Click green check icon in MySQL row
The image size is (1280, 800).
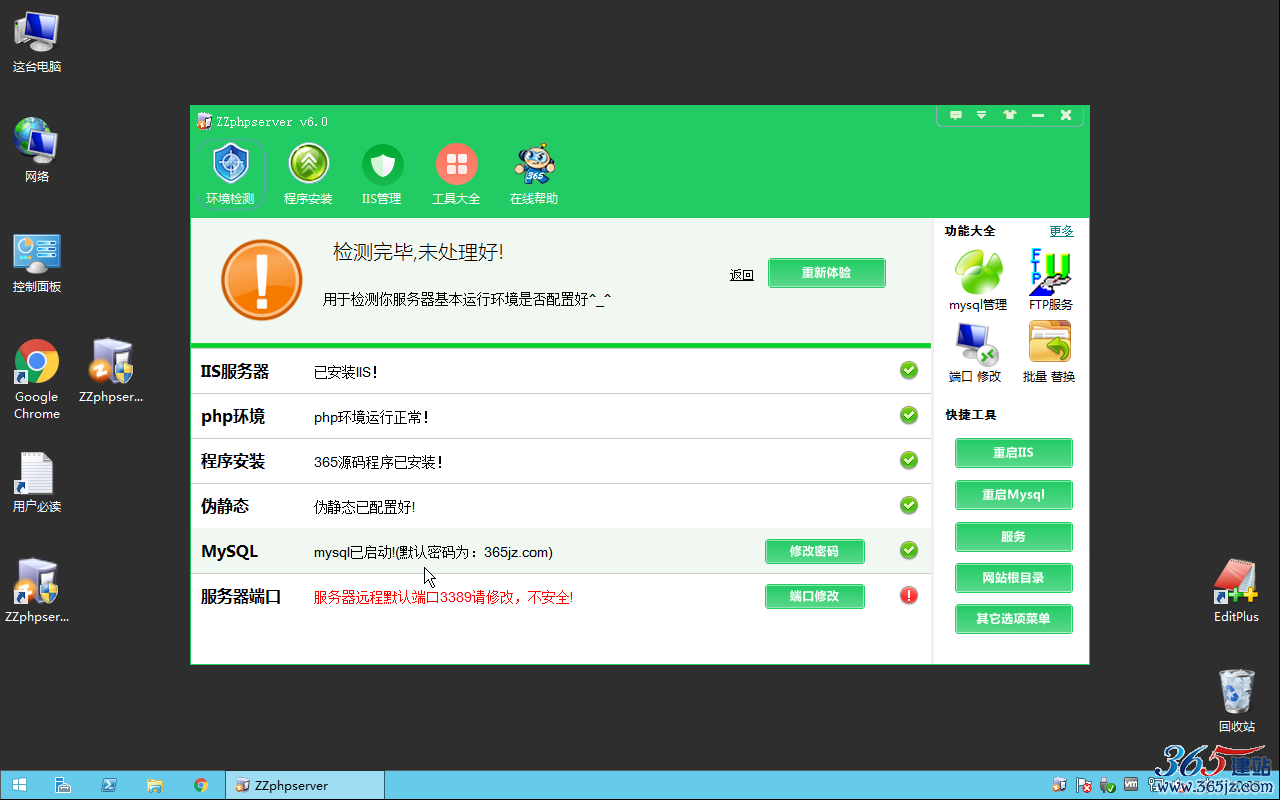coord(909,550)
